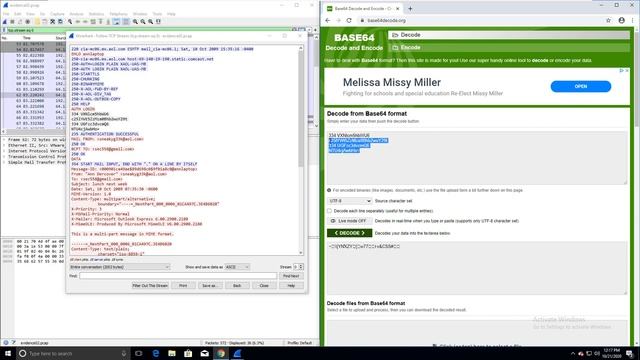Click the Back button in stream dialog
This screenshot has height=360, width=640.
[237, 286]
